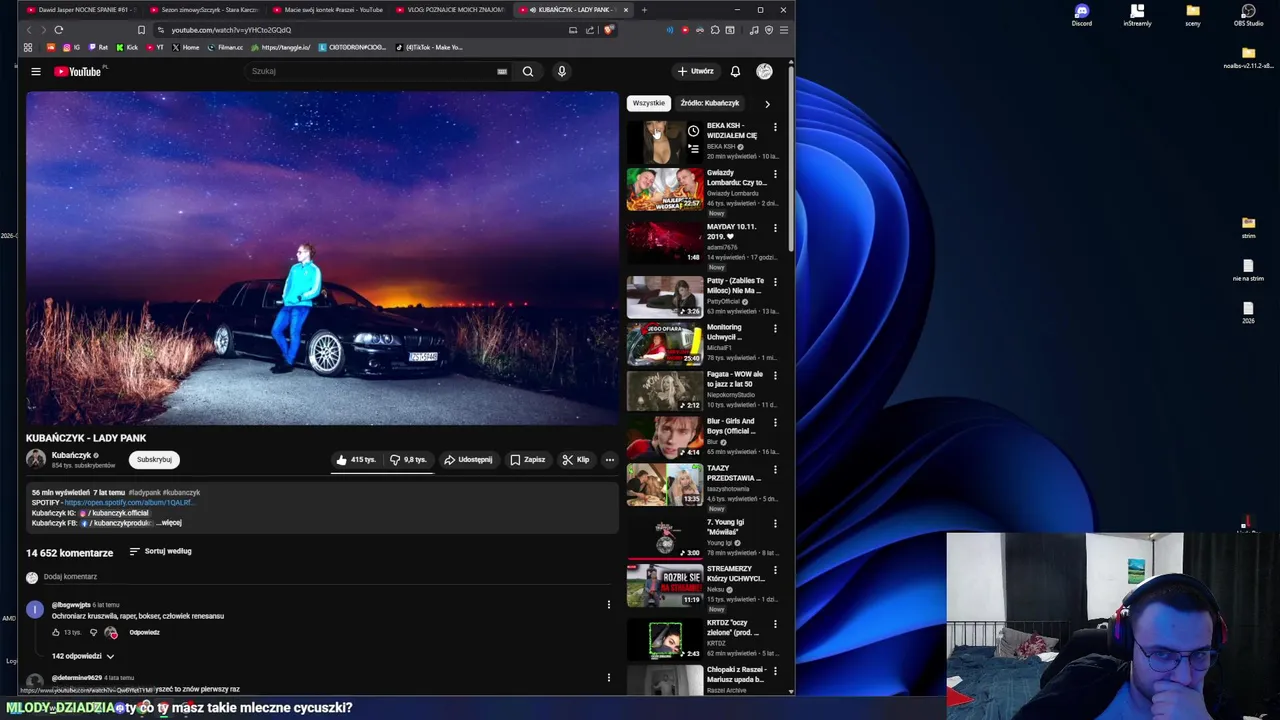Create a clip with Klip button
This screenshot has width=1280, height=720.
tap(576, 460)
